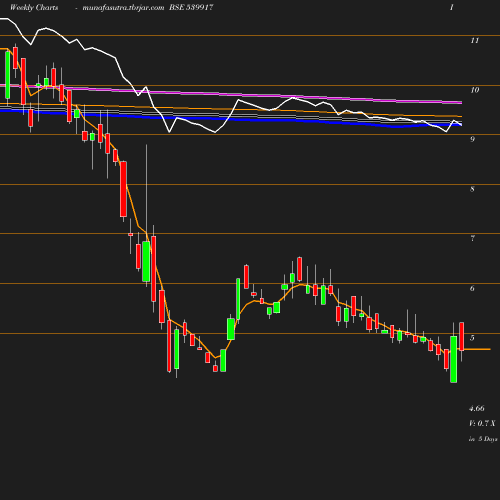Click the 'V: 0.7 X' volume text
This screenshot has width=500, height=500.
click(x=482, y=423)
